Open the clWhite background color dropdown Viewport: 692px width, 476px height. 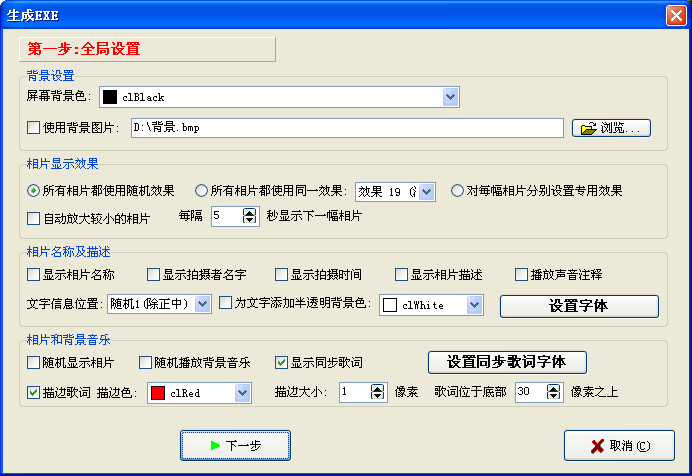(474, 305)
